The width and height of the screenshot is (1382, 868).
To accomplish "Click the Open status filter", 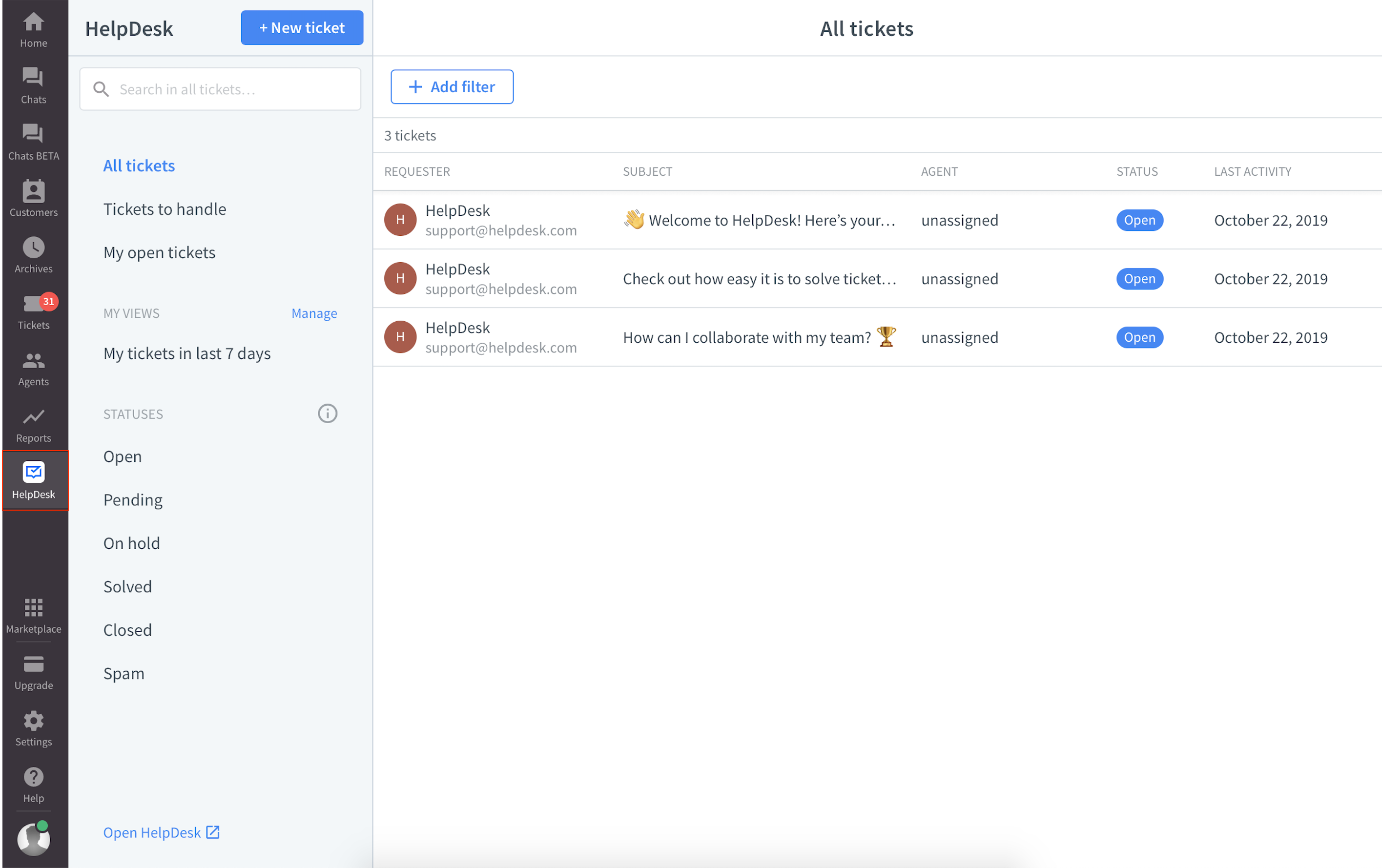I will (x=122, y=455).
